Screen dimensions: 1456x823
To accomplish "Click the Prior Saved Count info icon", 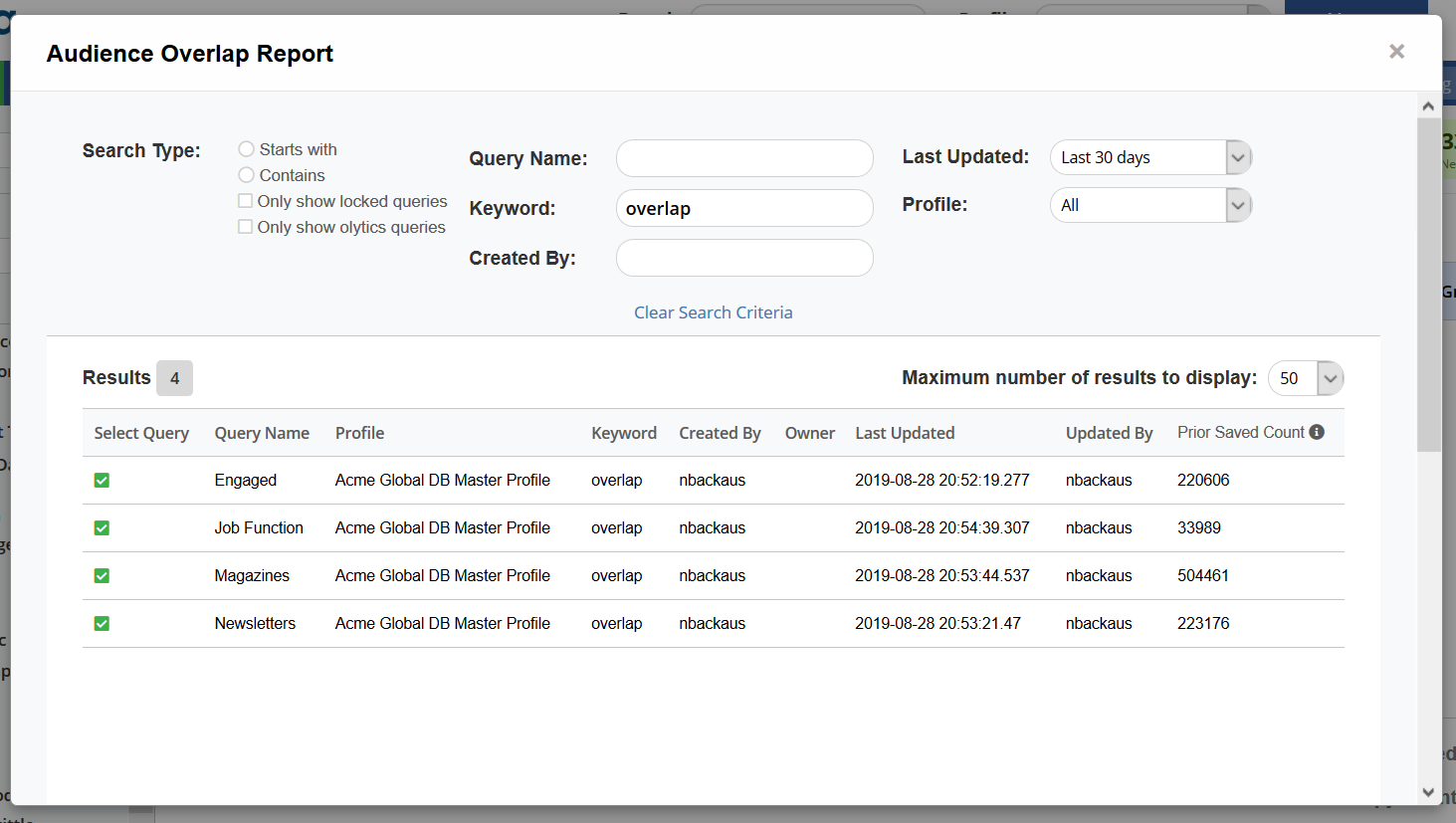I will [x=1317, y=432].
